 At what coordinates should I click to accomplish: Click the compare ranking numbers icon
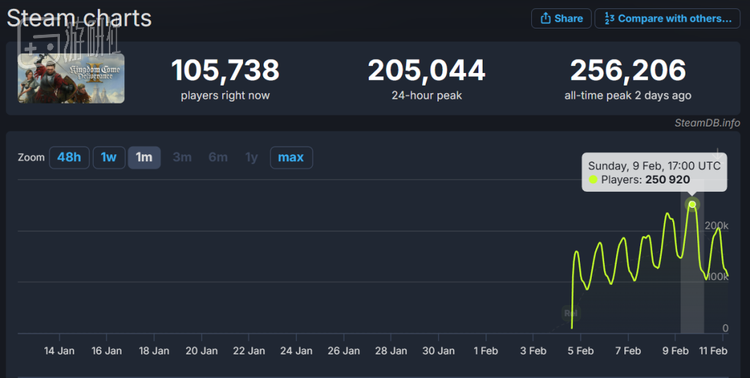(x=609, y=19)
